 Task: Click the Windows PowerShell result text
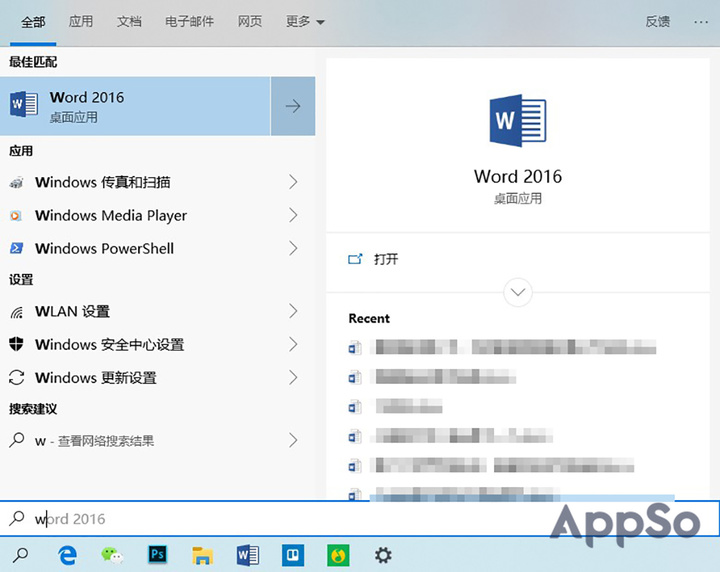click(x=105, y=249)
